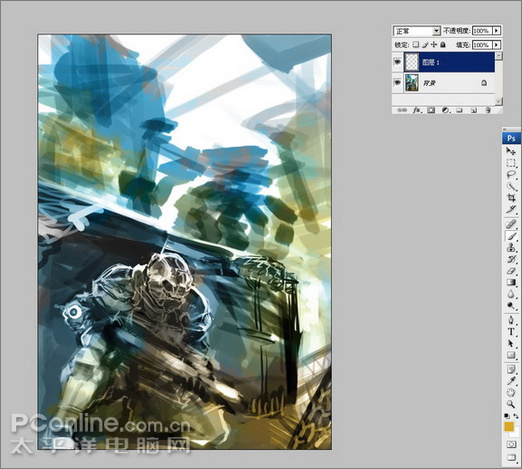Viewport: 522px width, 469px height.
Task: Select the History Brush tool
Action: 511,259
